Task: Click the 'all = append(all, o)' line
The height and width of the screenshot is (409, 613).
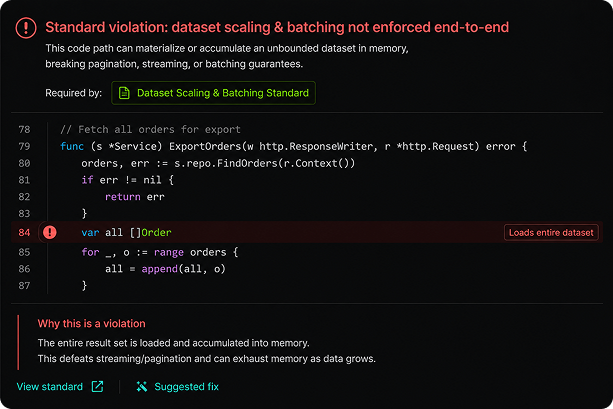Action: tap(165, 269)
